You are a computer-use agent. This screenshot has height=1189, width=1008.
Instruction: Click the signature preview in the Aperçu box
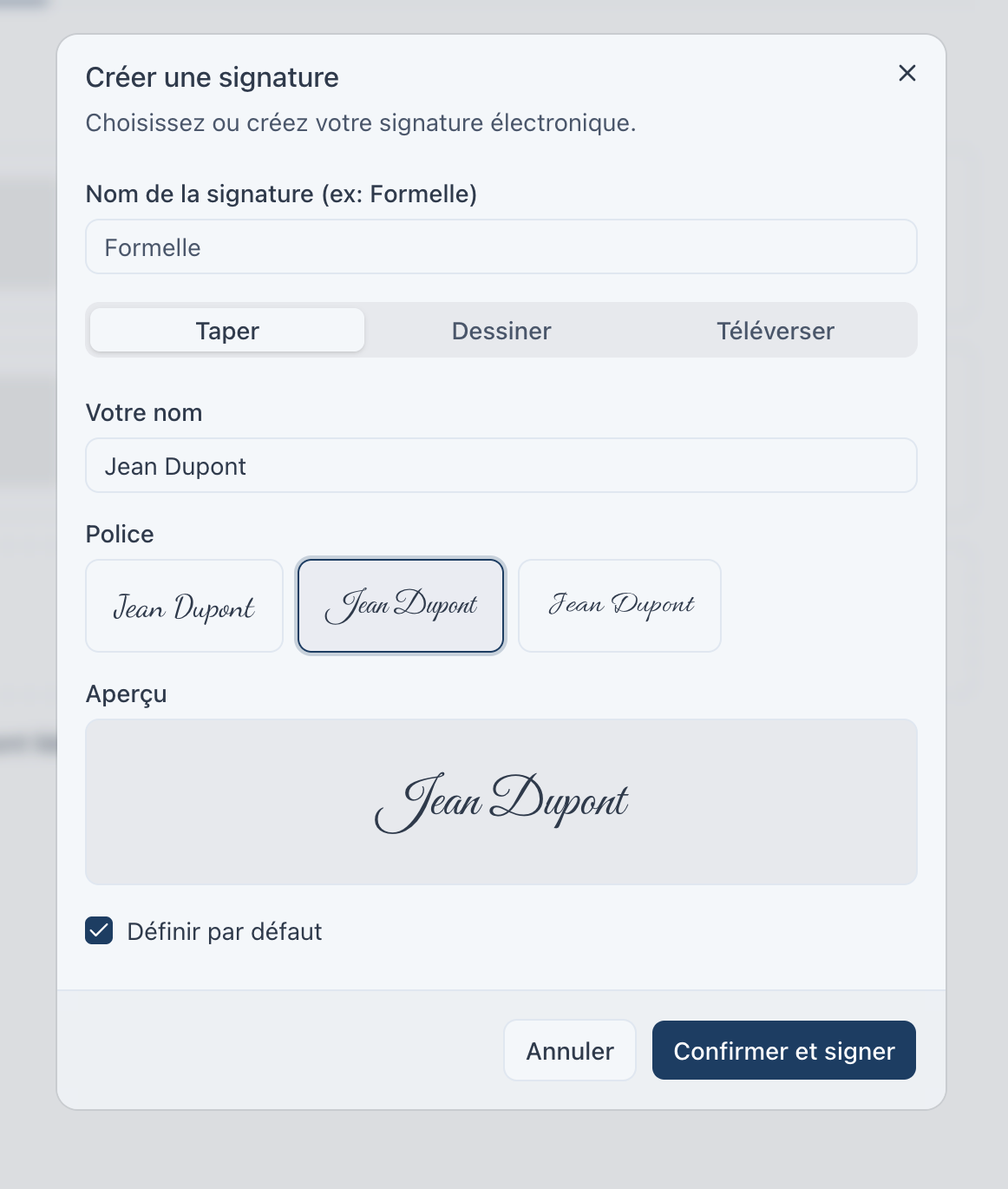[501, 801]
